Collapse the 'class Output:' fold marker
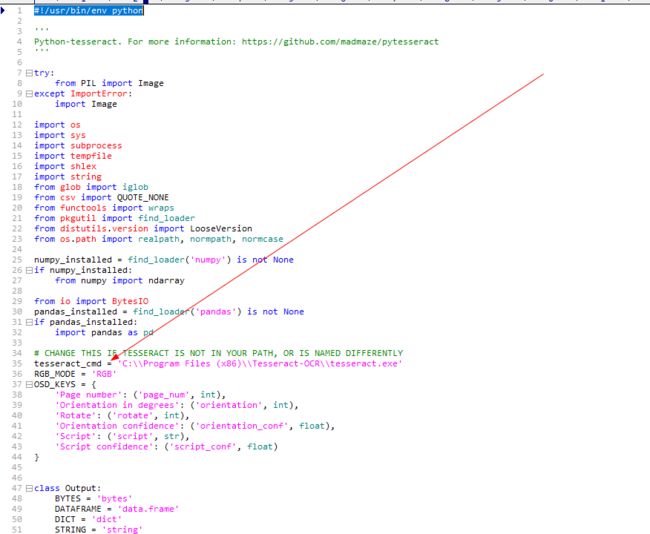Image resolution: width=650 pixels, height=534 pixels. (29, 488)
